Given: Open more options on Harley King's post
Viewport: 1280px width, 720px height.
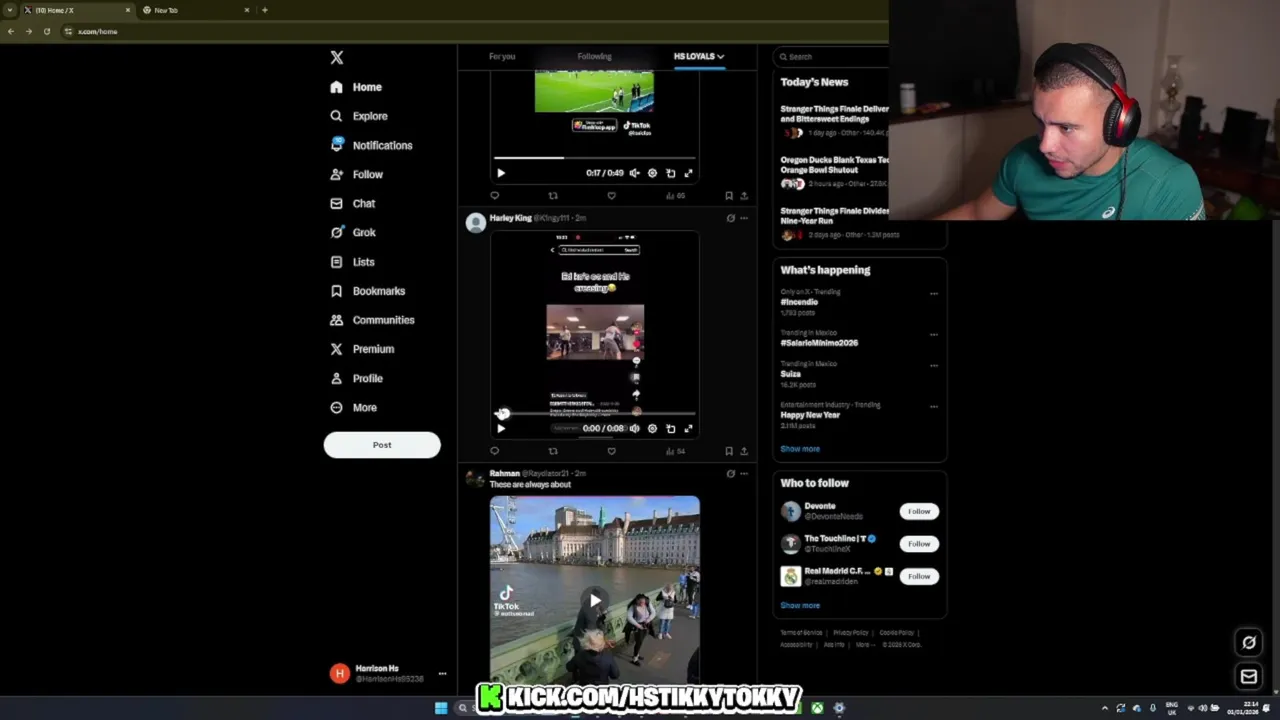Looking at the screenshot, I should 743,218.
